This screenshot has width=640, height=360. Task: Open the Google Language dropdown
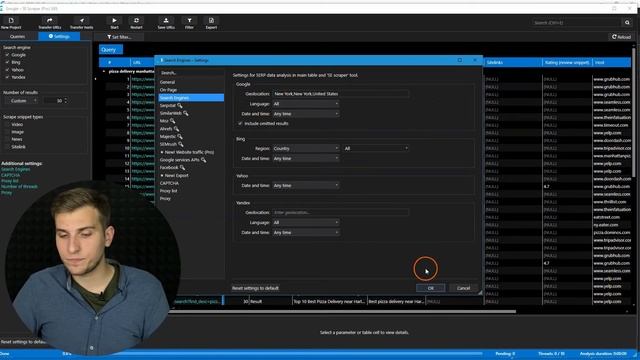(x=306, y=104)
